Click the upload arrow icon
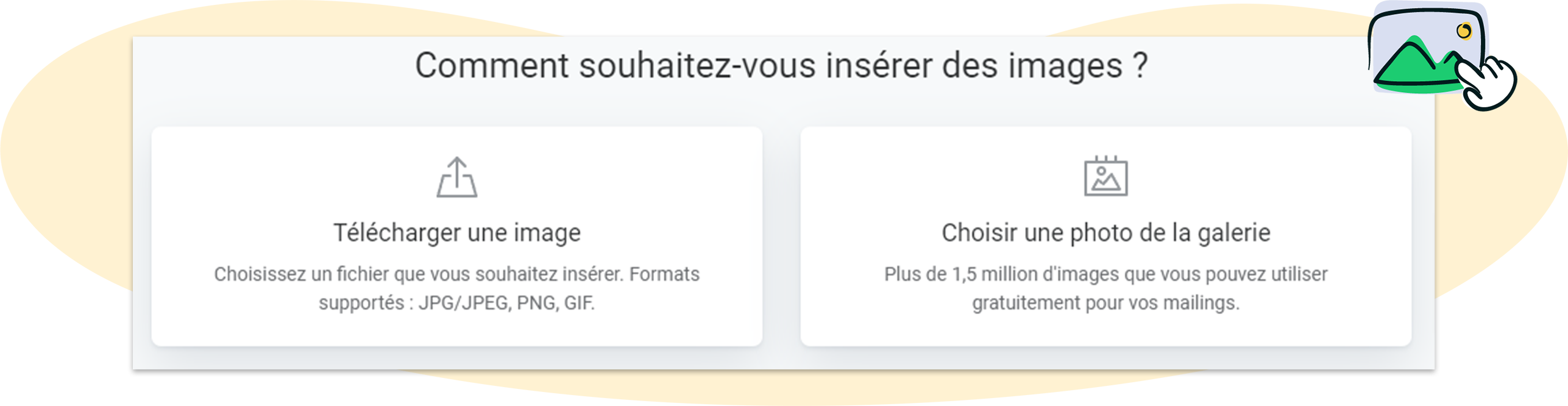Image resolution: width=1568 pixels, height=406 pixels. 457,177
